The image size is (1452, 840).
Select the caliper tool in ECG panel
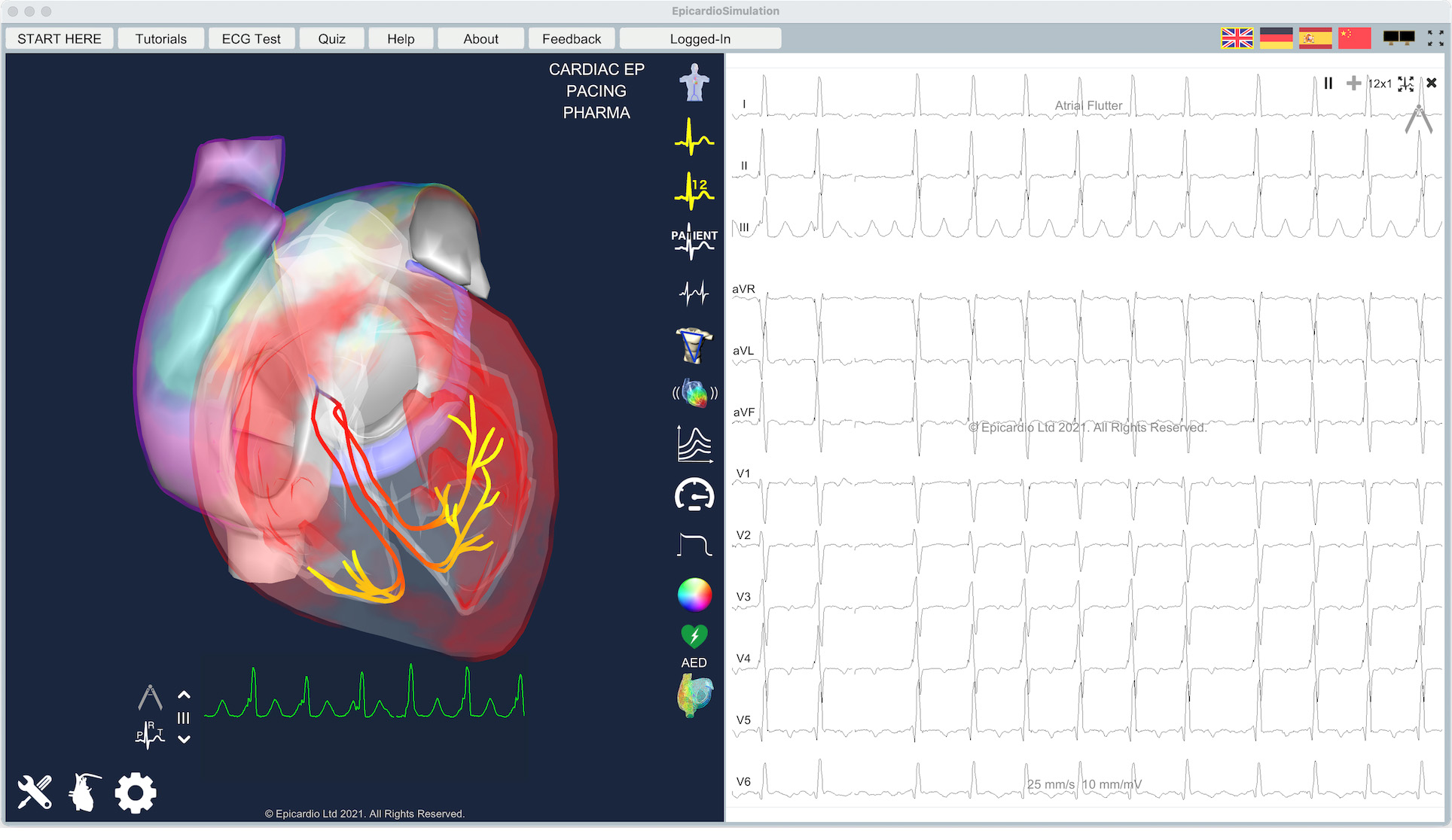tap(1418, 119)
